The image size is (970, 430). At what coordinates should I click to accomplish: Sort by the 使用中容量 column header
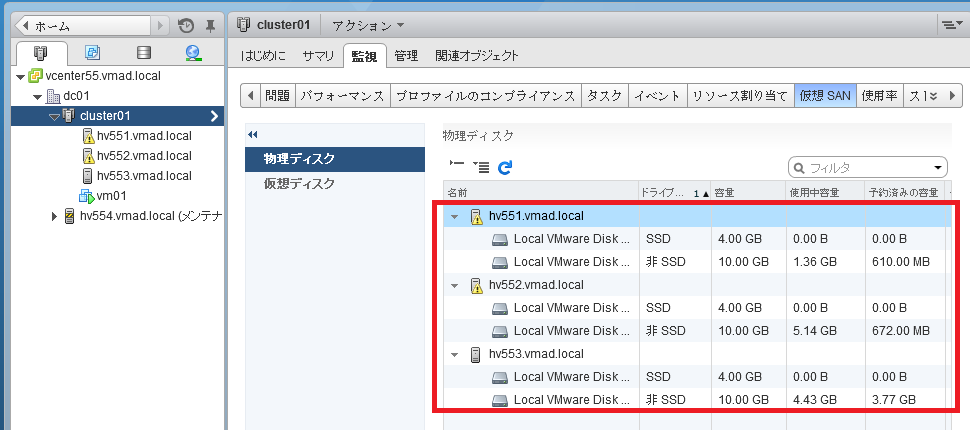pos(825,193)
